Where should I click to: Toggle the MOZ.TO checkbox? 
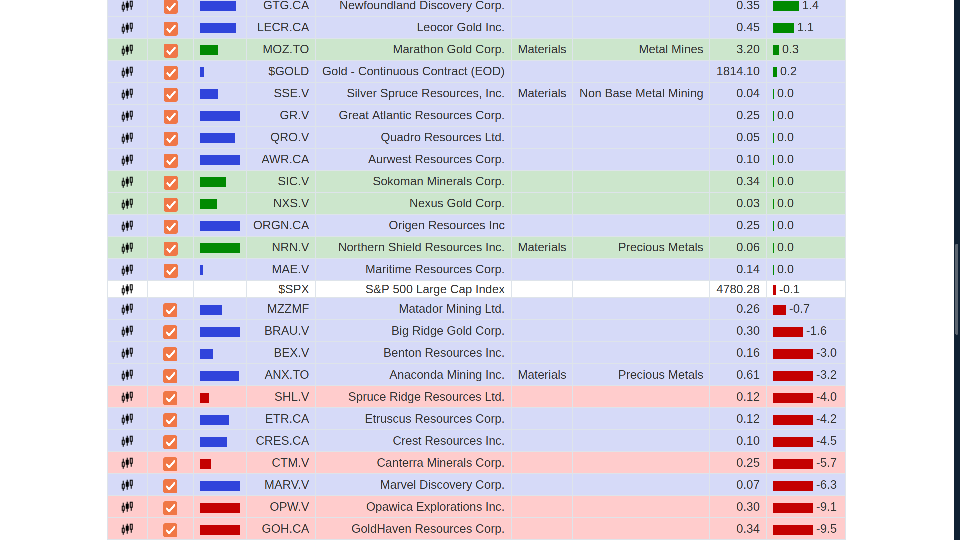170,51
